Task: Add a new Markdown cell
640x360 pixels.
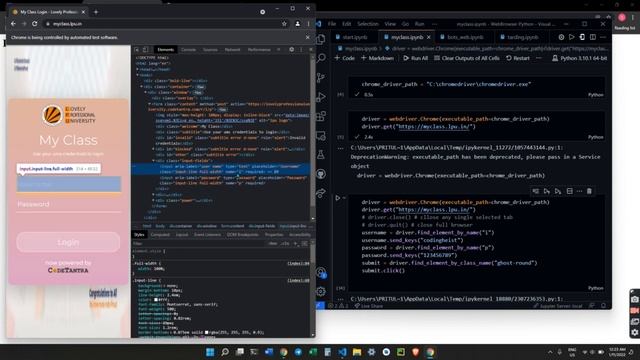Action: click(378, 58)
